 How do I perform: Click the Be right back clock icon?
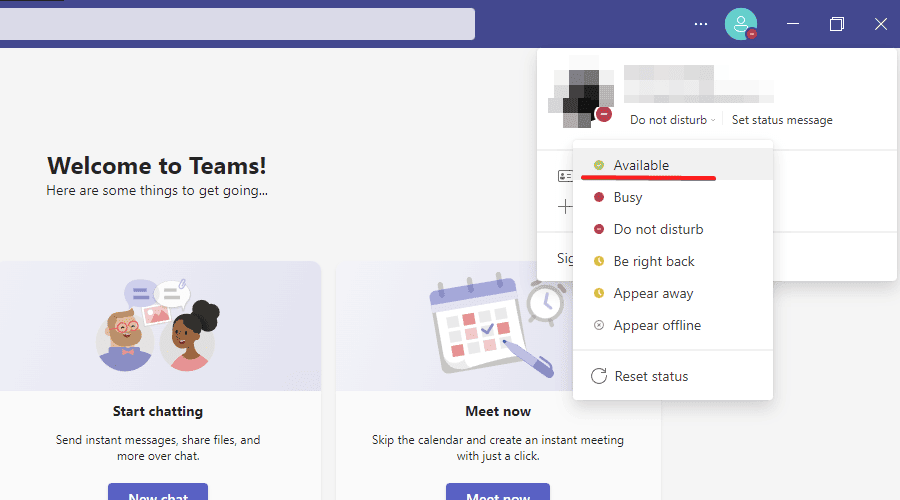tap(599, 262)
